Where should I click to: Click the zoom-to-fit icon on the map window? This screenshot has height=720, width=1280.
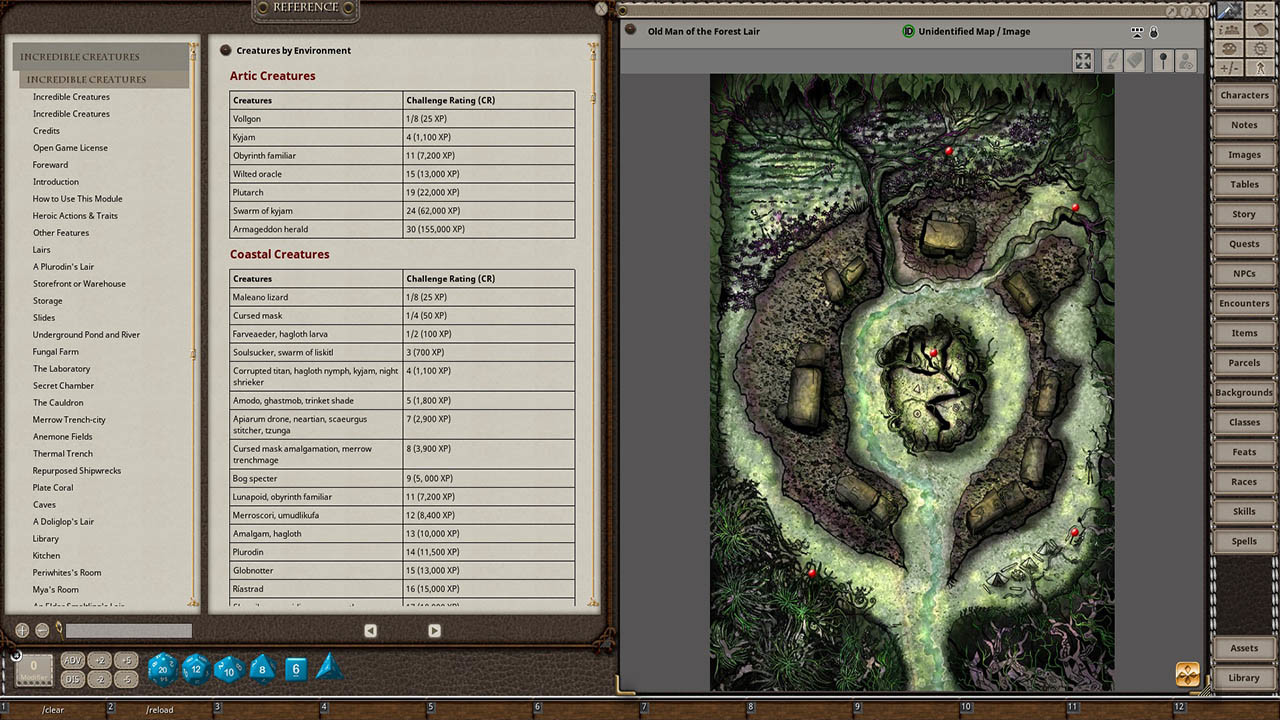pos(1083,60)
